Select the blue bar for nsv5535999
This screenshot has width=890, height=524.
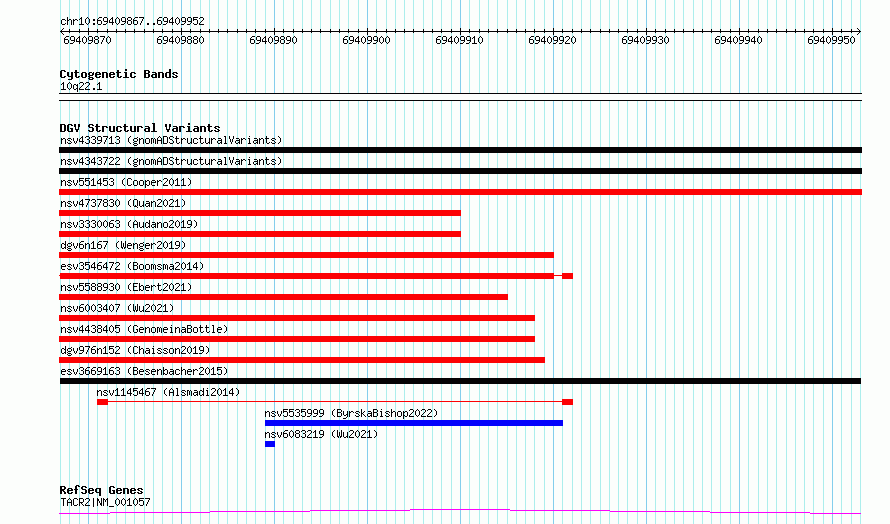coord(414,423)
